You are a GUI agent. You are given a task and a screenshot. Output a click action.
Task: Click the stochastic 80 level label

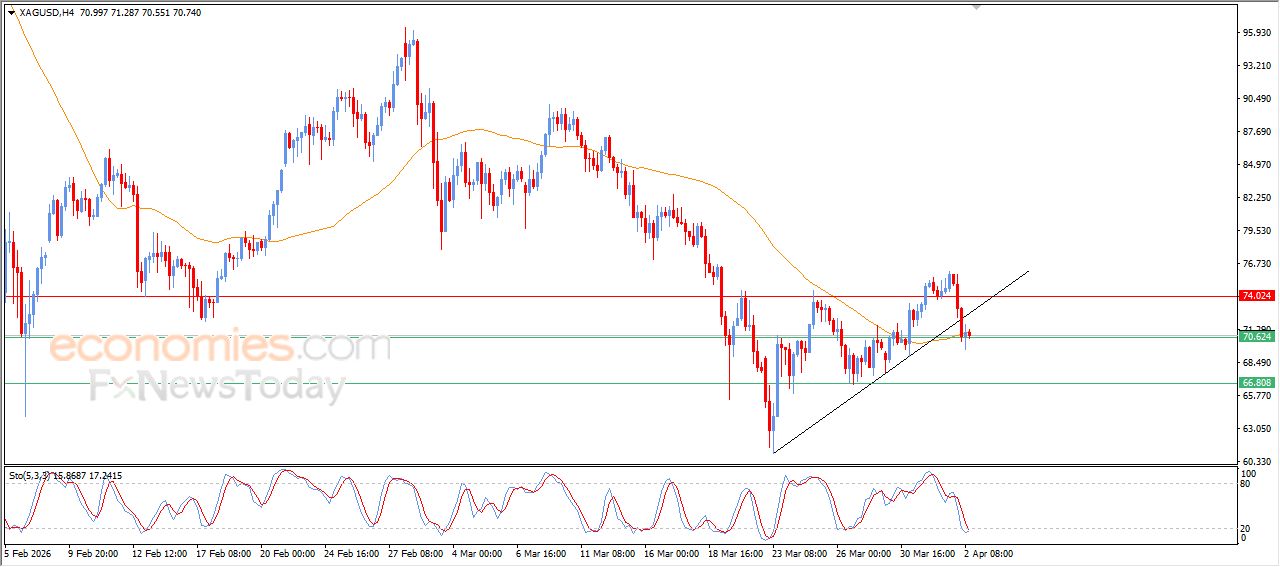(x=1246, y=484)
